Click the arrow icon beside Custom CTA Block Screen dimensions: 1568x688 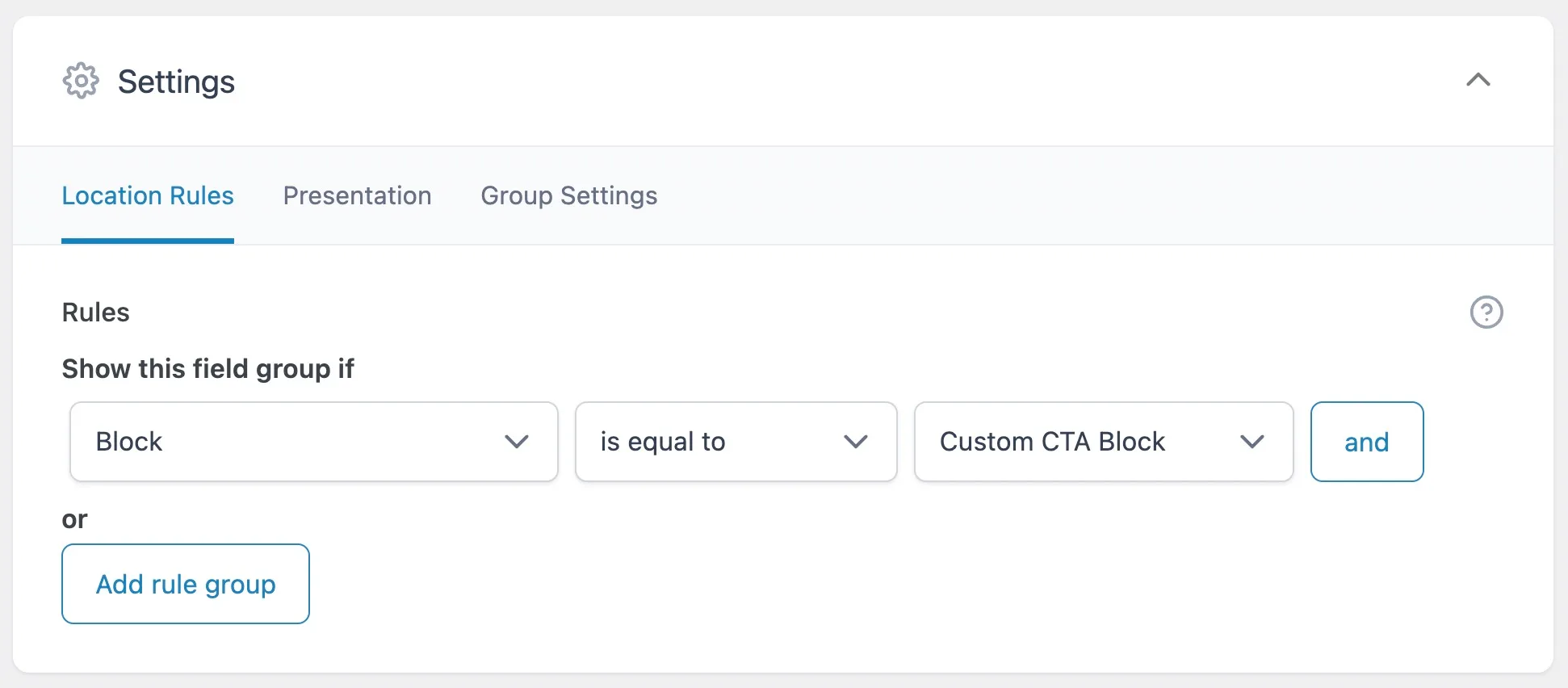(x=1252, y=442)
